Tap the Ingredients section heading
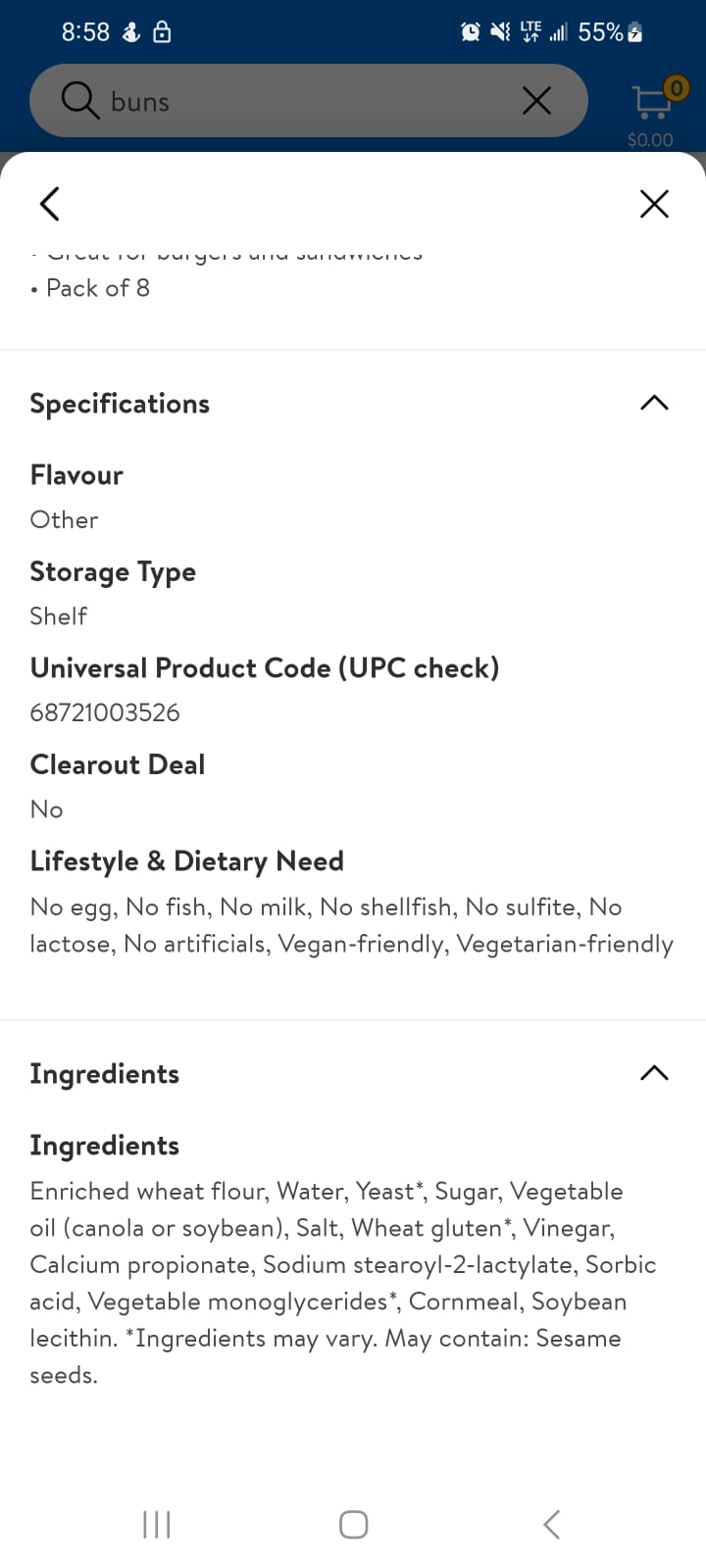Viewport: 706px width, 1568px height. tap(104, 1074)
